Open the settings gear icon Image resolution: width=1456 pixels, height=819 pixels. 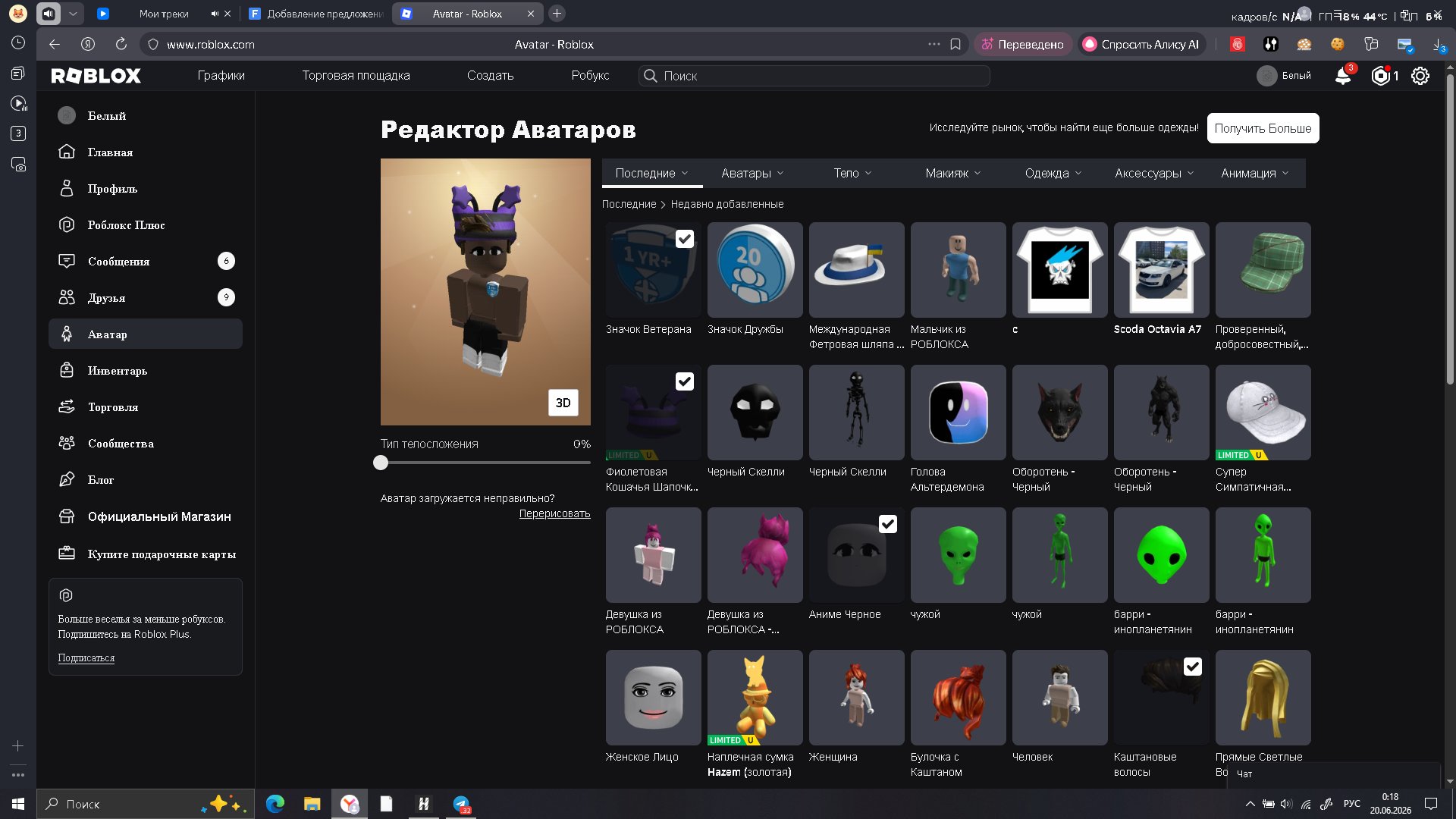click(1420, 76)
